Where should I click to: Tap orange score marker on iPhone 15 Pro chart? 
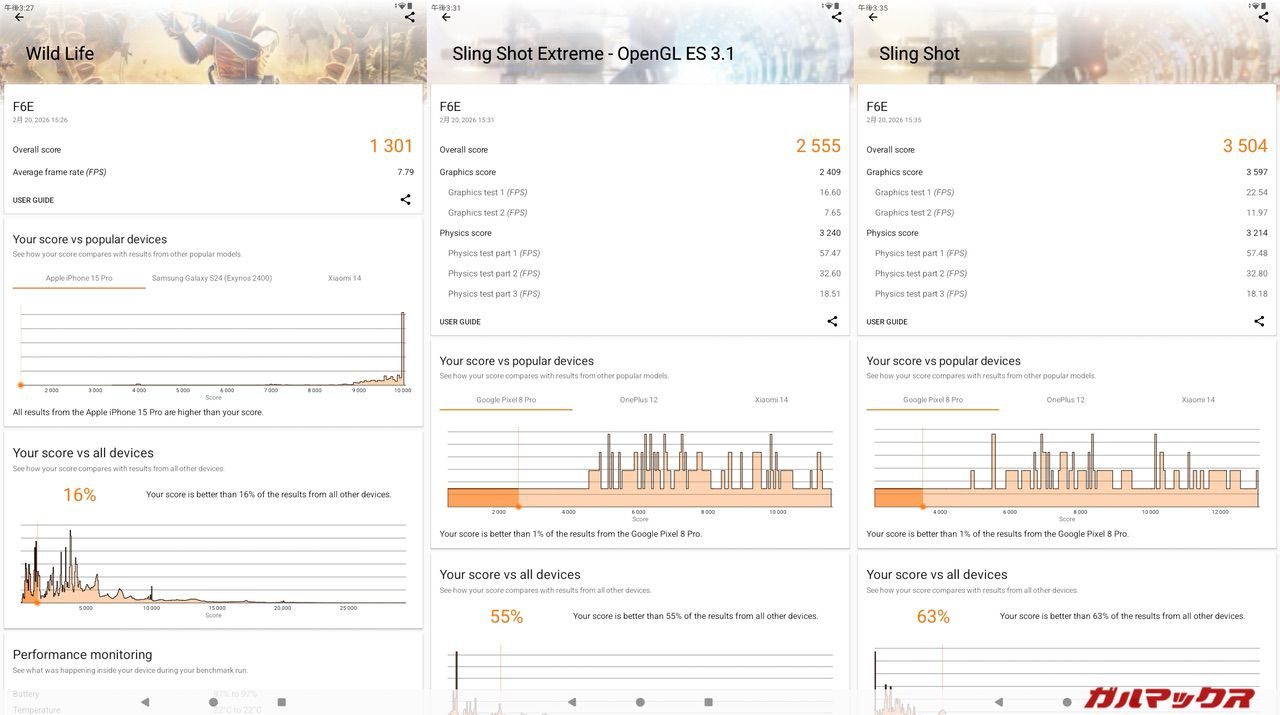coord(21,385)
